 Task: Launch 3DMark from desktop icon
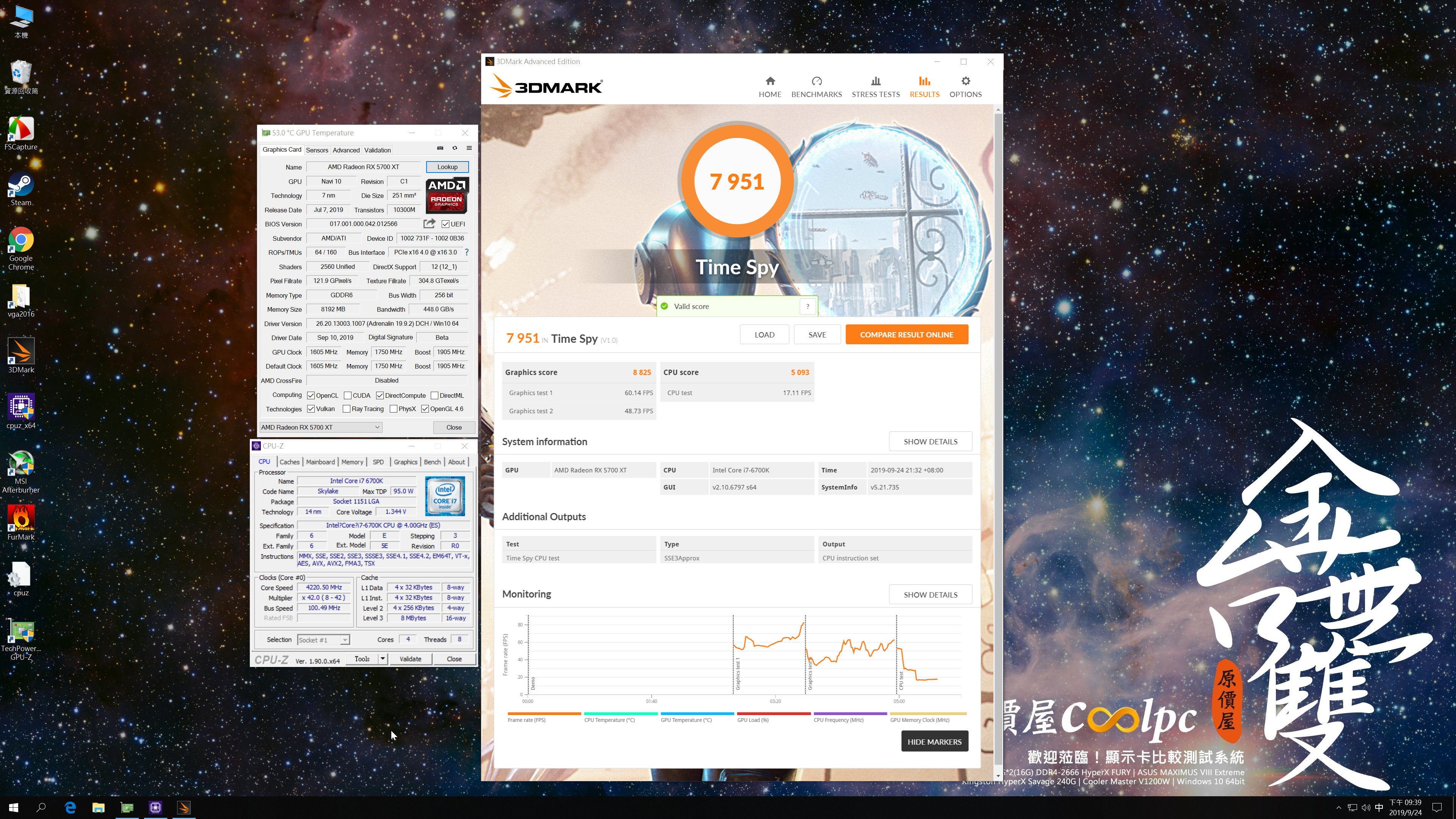[21, 356]
